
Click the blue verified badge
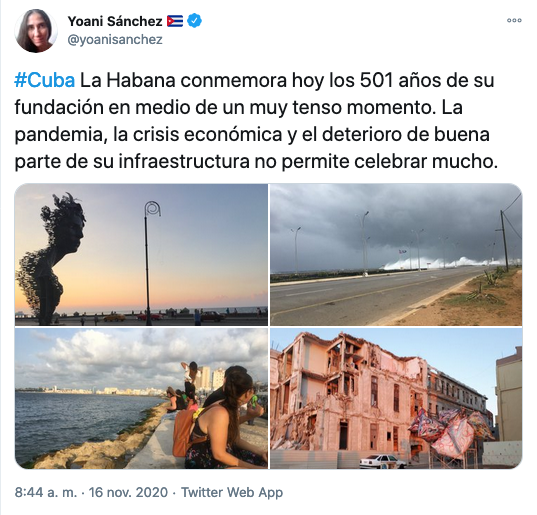195,21
